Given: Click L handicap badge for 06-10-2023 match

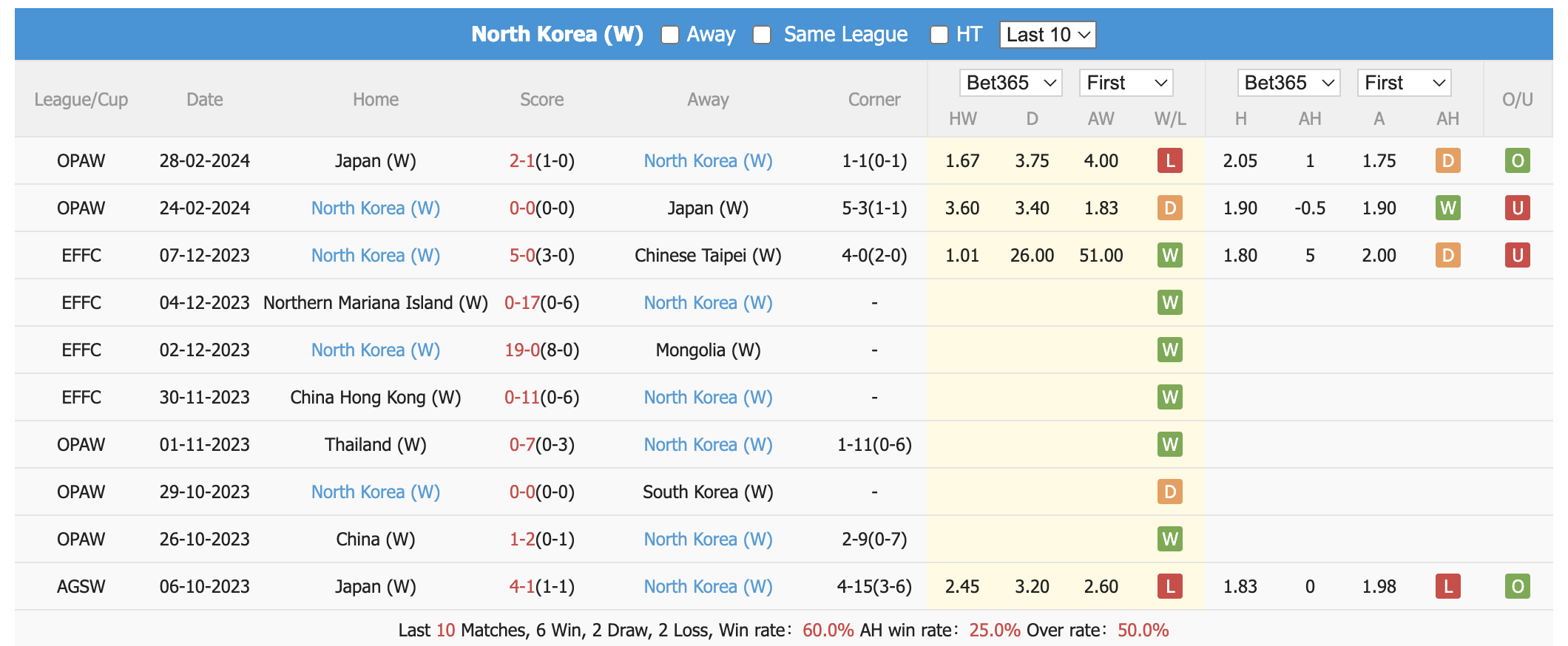Looking at the screenshot, I should coord(1448,586).
